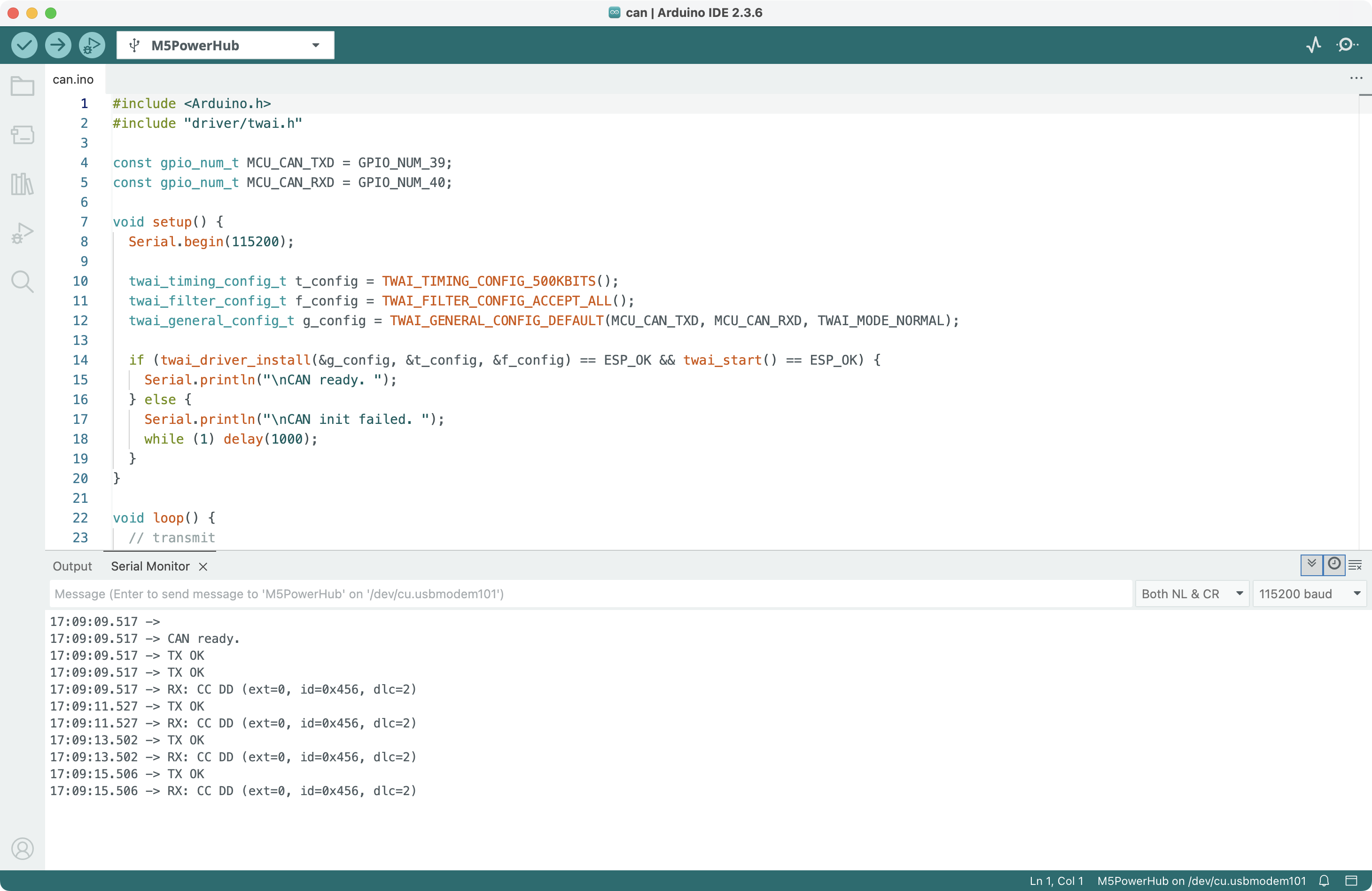
Task: Clear the Serial Monitor output
Action: pyautogui.click(x=1355, y=565)
